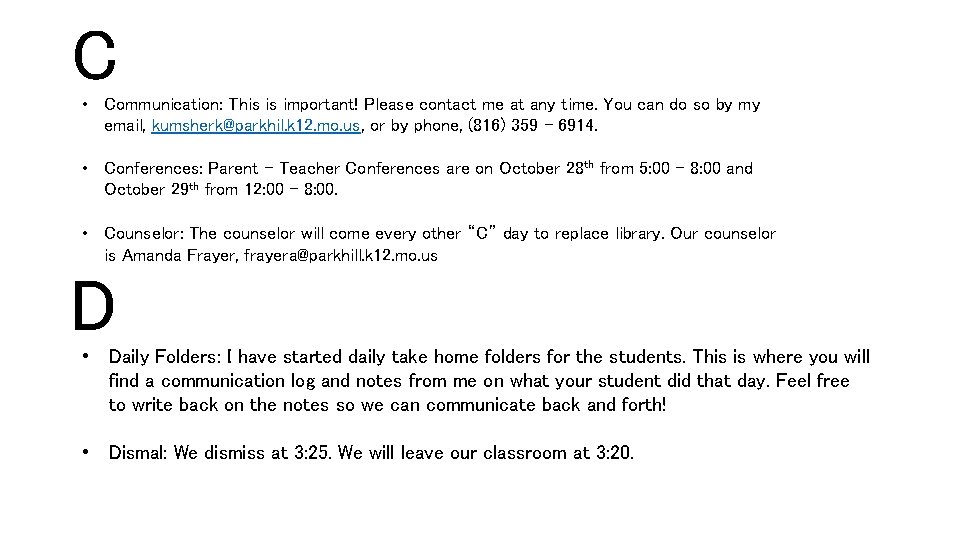
Task: Click the word 'Counselor:' at bullet start
Action: coord(146,234)
